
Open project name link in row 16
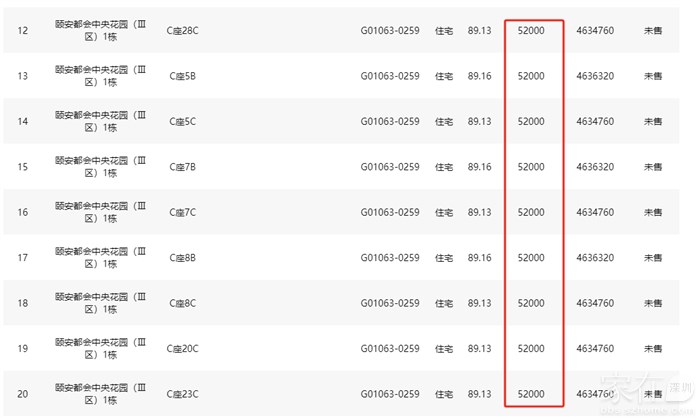tap(100, 212)
